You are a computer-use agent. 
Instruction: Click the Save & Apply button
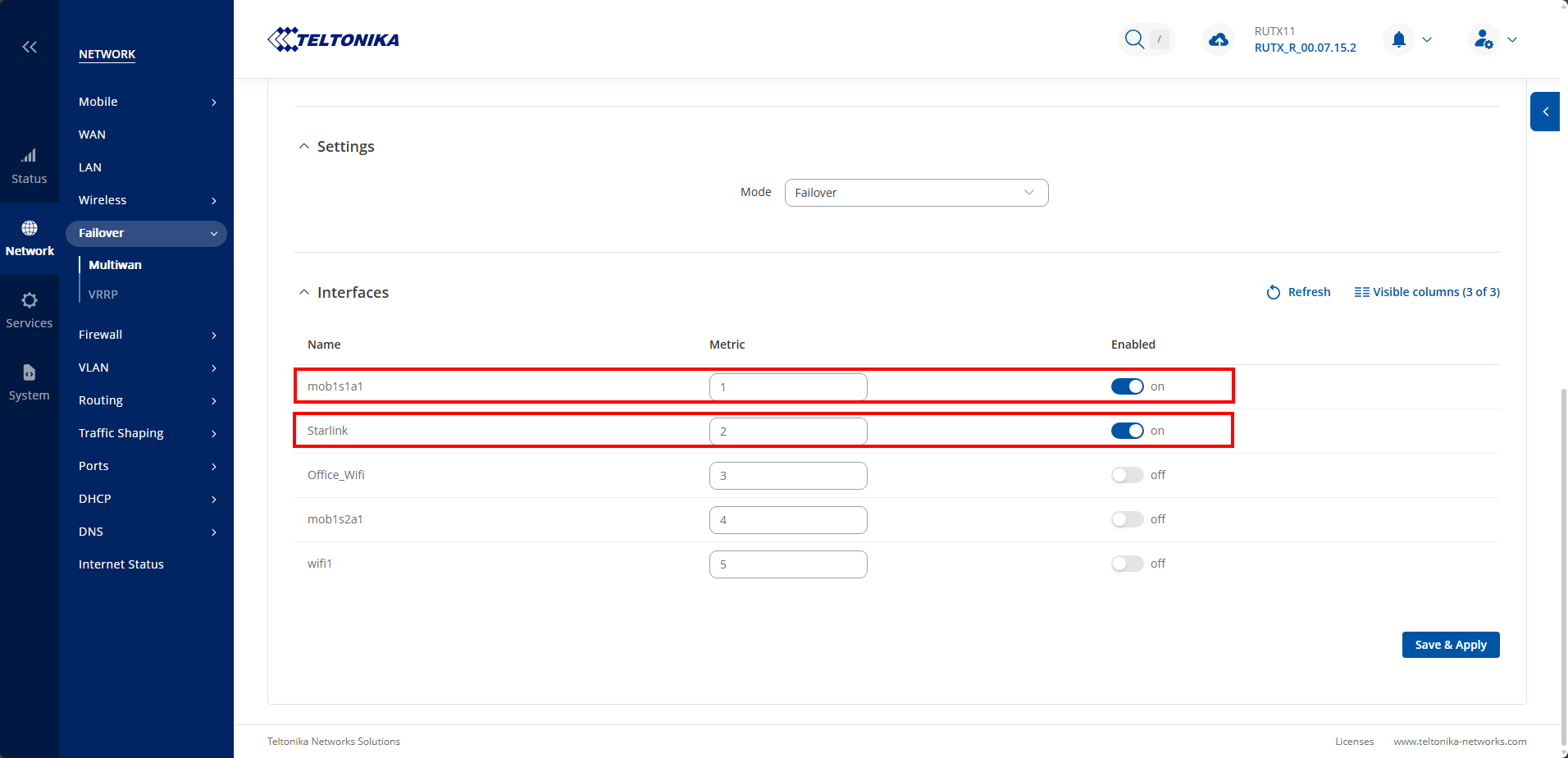tap(1450, 645)
